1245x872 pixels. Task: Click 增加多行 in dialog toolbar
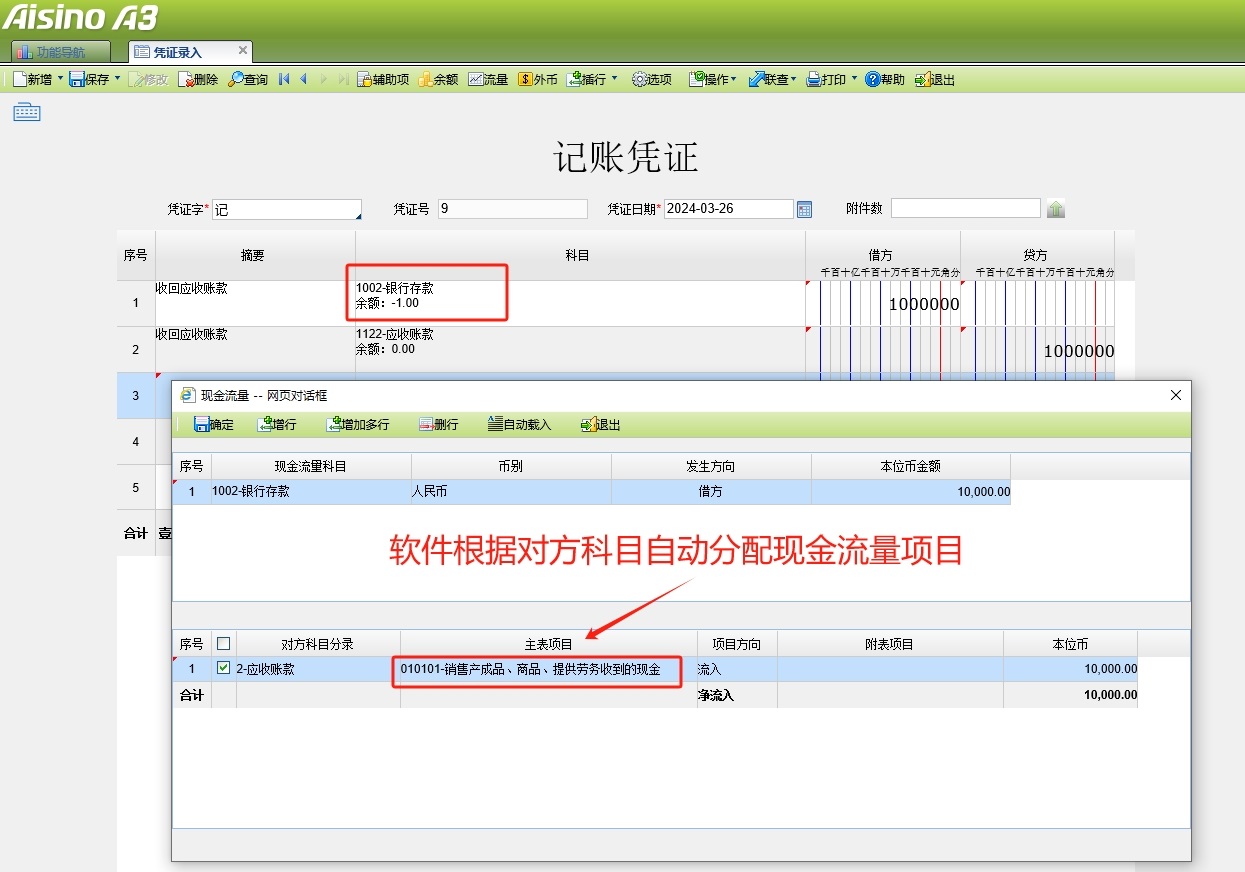click(x=358, y=424)
